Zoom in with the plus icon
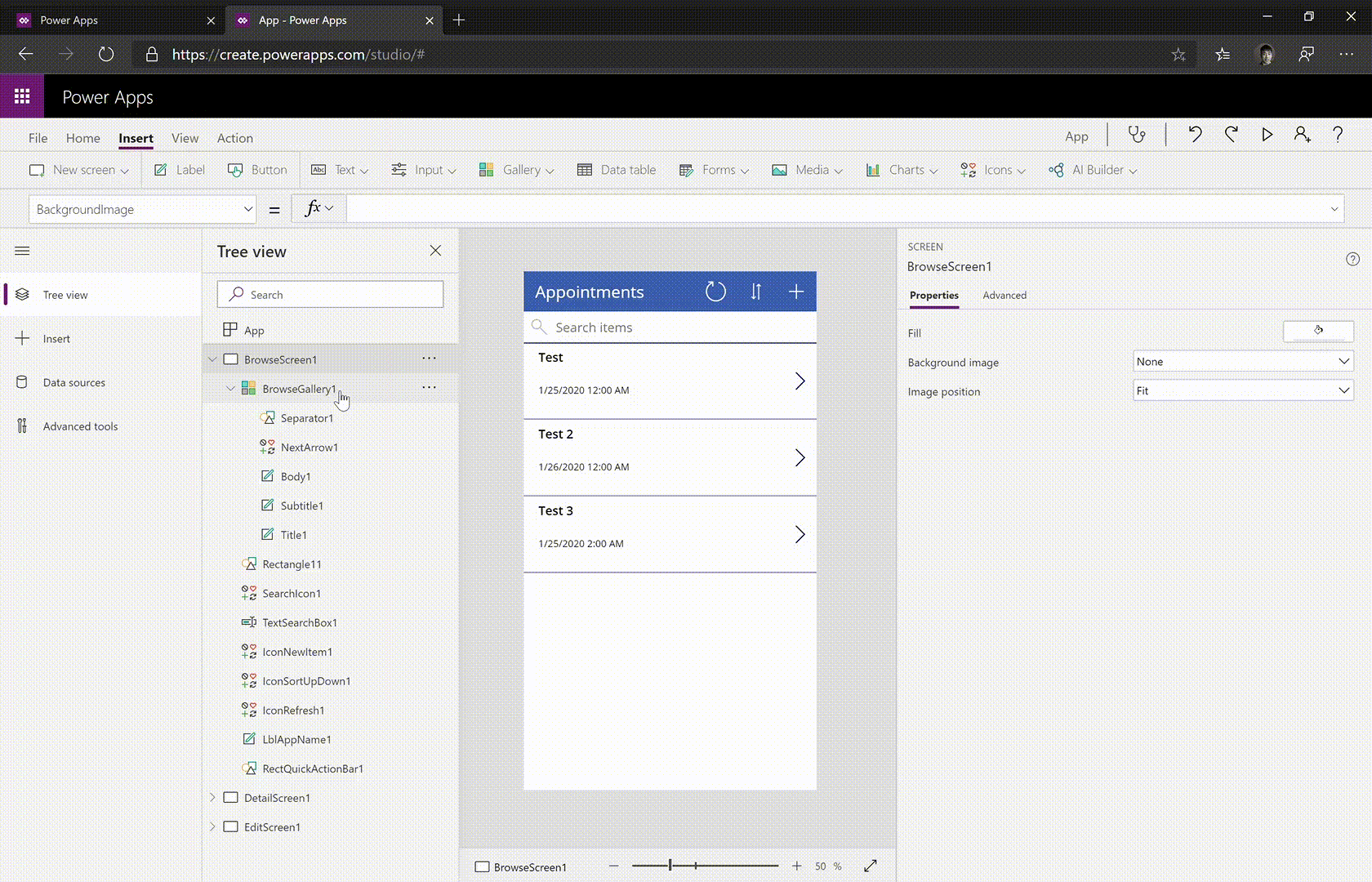This screenshot has height=882, width=1372. [796, 866]
